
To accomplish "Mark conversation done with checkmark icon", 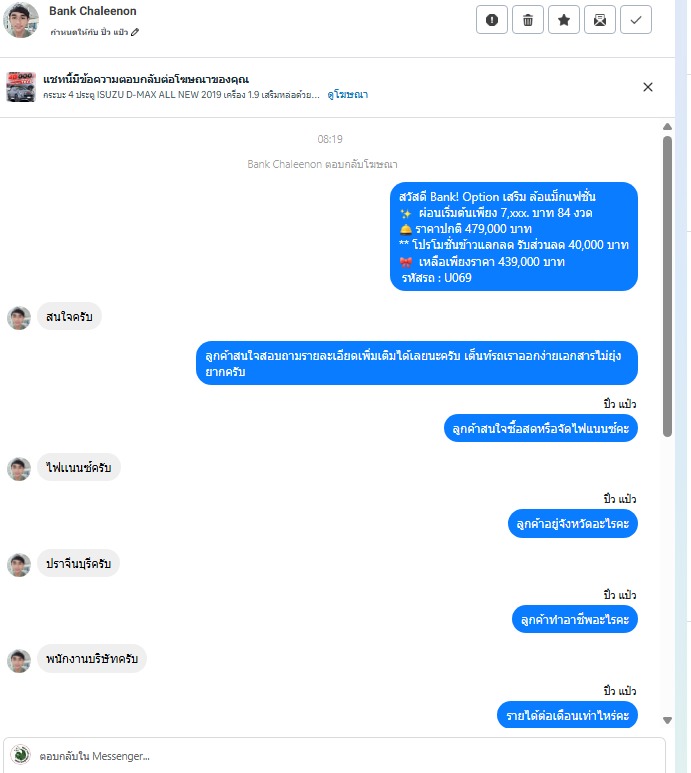I will [x=636, y=20].
